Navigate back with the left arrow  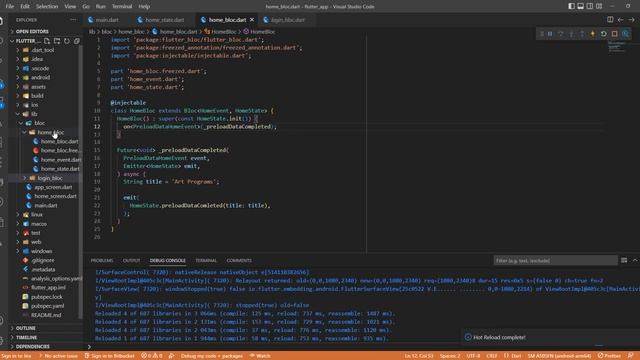[620, 20]
